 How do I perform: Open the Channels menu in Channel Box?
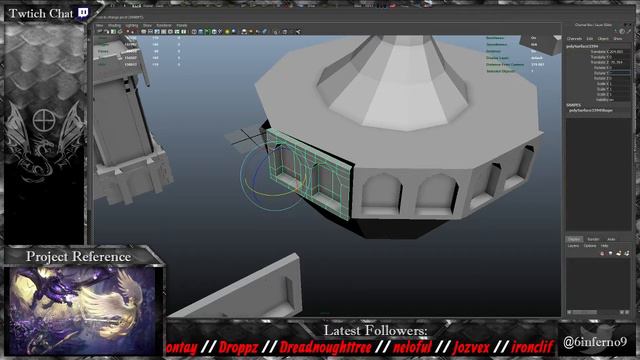point(574,39)
